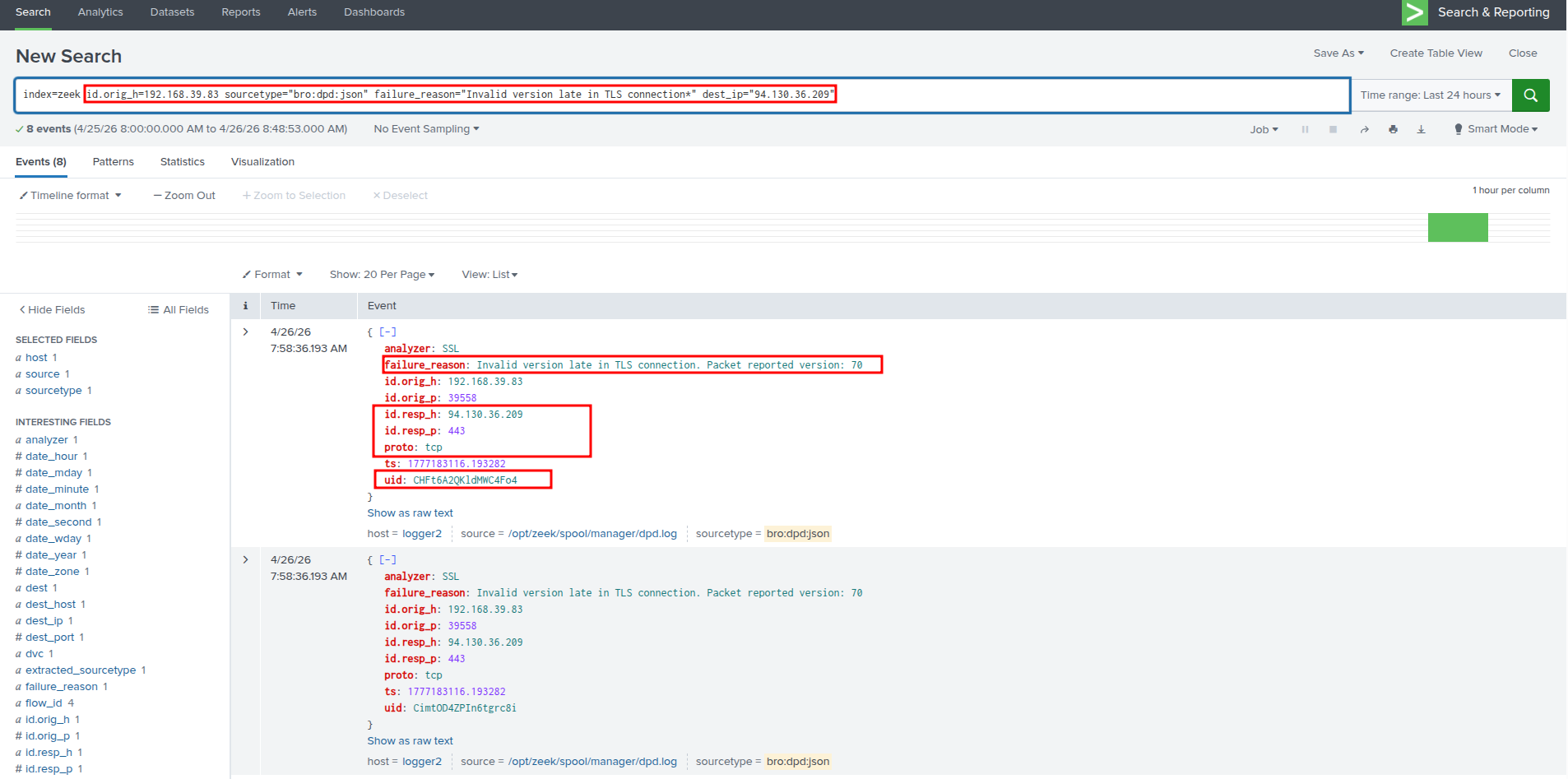Hide Fields sidebar
The width and height of the screenshot is (1568, 779).
[52, 310]
